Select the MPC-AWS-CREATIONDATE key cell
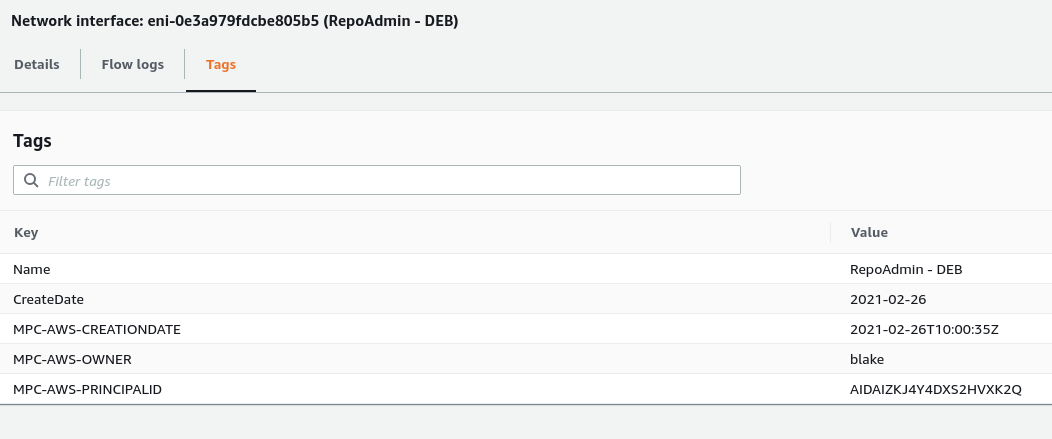 click(x=97, y=330)
